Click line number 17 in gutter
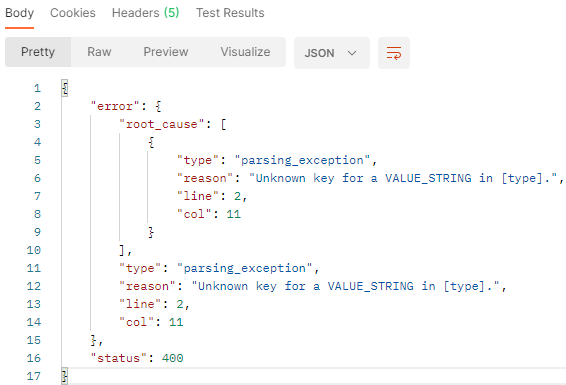Image resolution: width=566 pixels, height=385 pixels. [34, 376]
